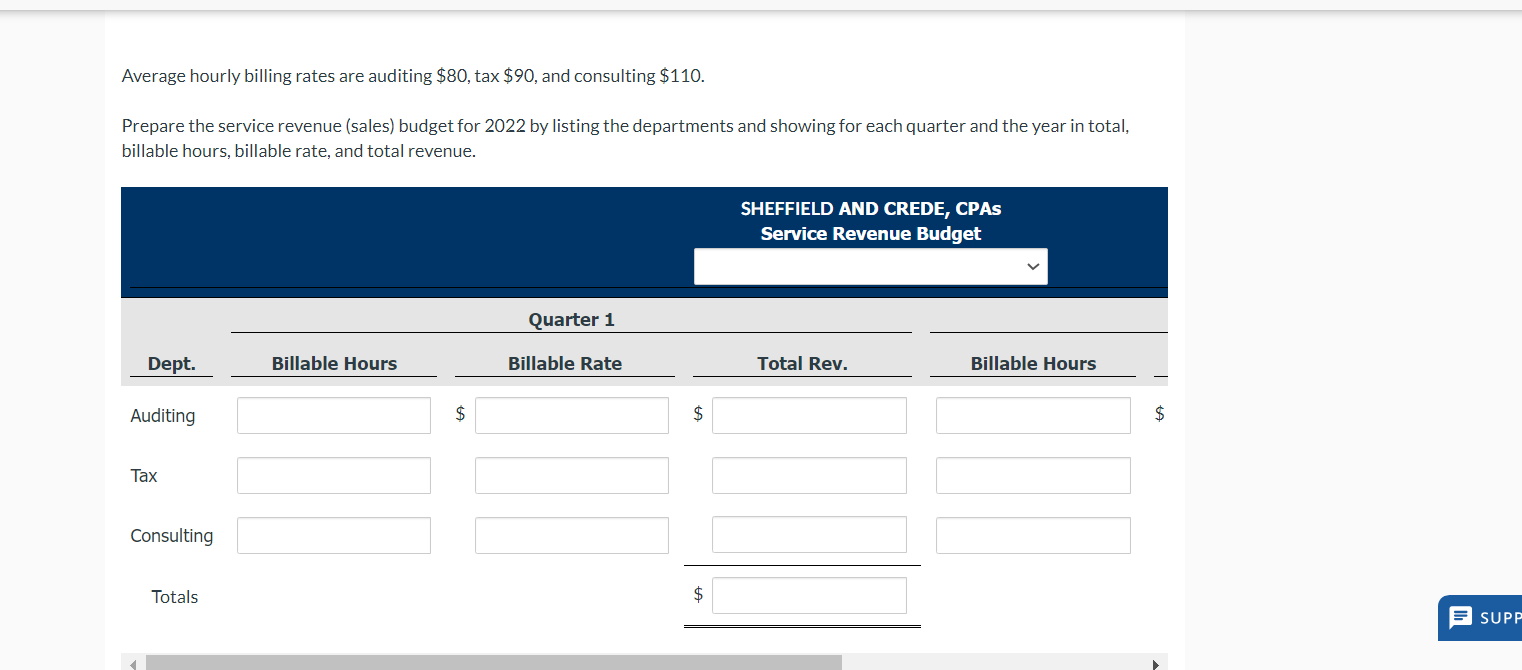1522x670 pixels.
Task: Click the Tax billable rate input box
Action: click(x=572, y=475)
